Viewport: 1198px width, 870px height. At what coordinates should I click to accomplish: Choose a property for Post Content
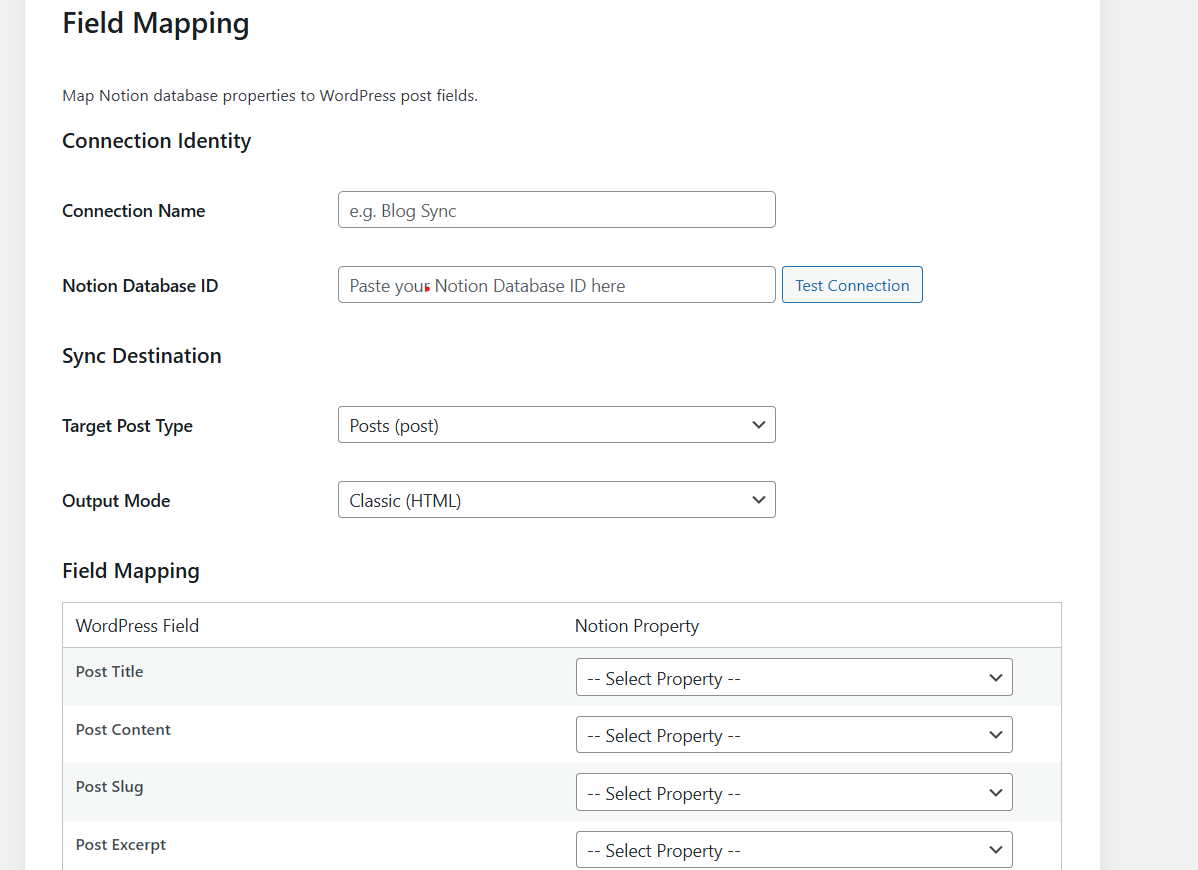[x=794, y=735]
